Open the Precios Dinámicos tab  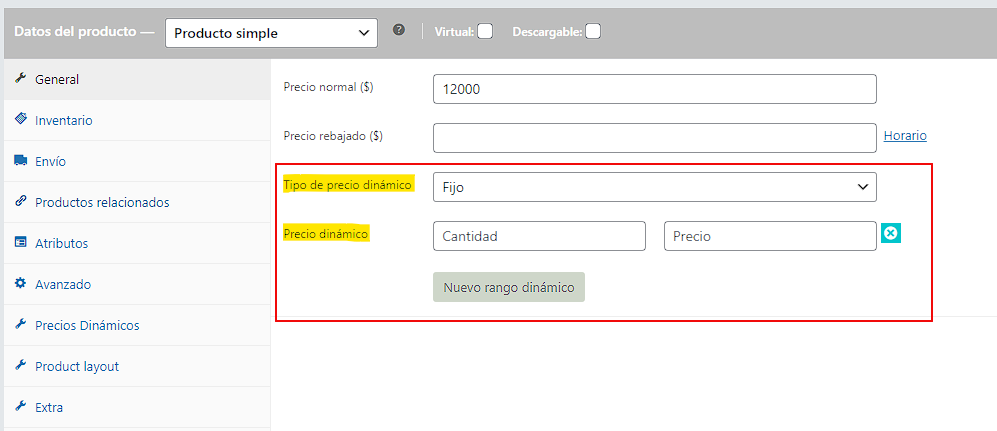click(x=87, y=325)
